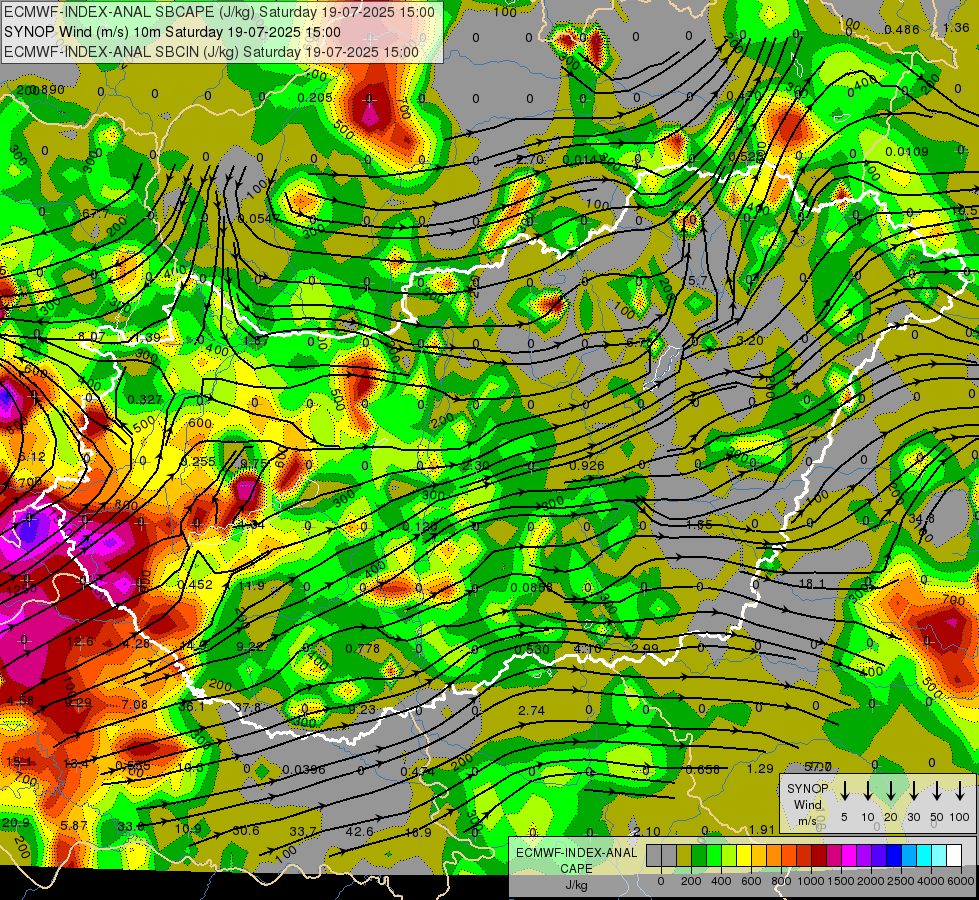Click the 30.6 value on the map
Image resolution: width=979 pixels, height=900 pixels.
(245, 831)
